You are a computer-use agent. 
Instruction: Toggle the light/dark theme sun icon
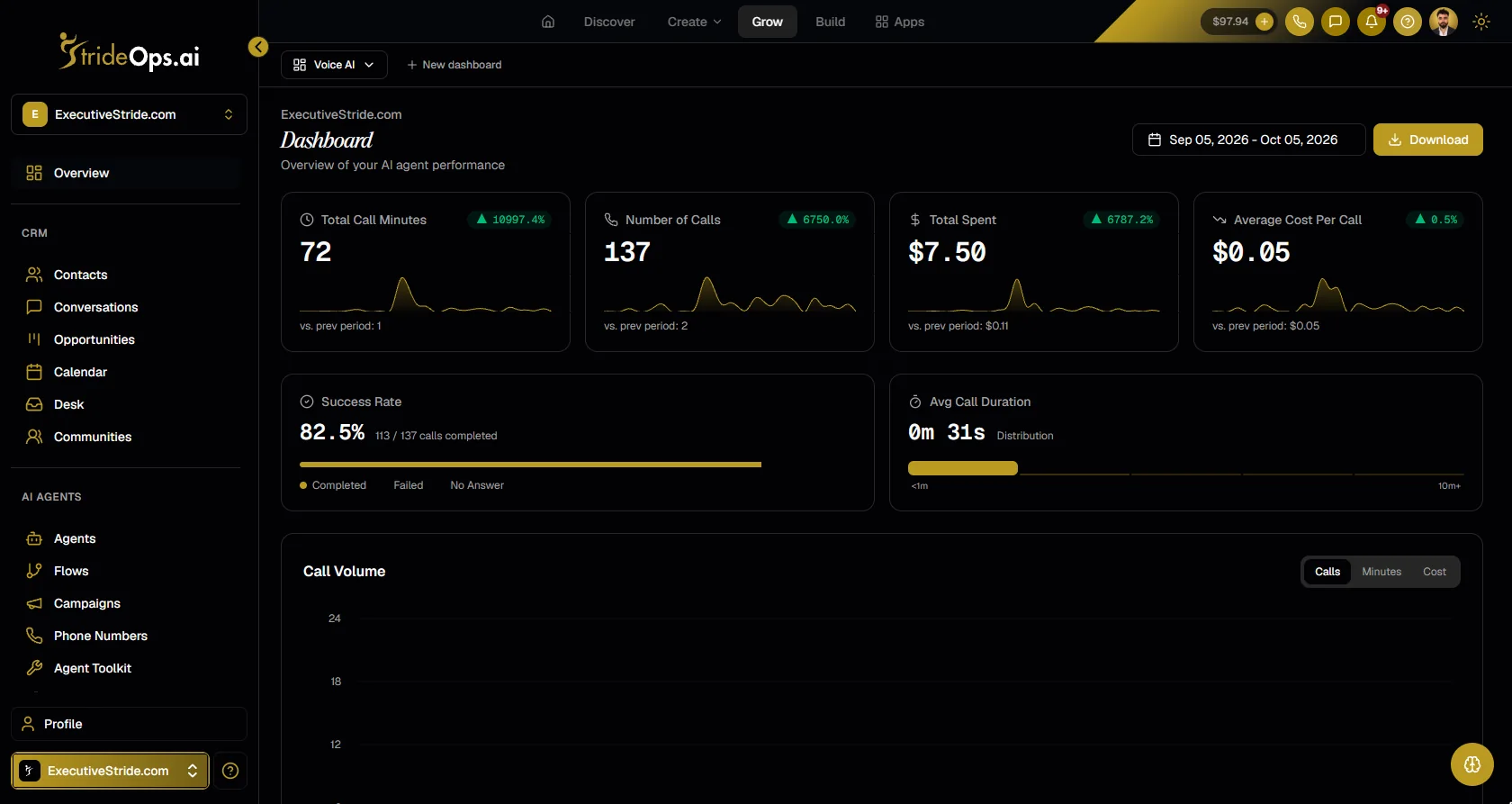point(1481,22)
